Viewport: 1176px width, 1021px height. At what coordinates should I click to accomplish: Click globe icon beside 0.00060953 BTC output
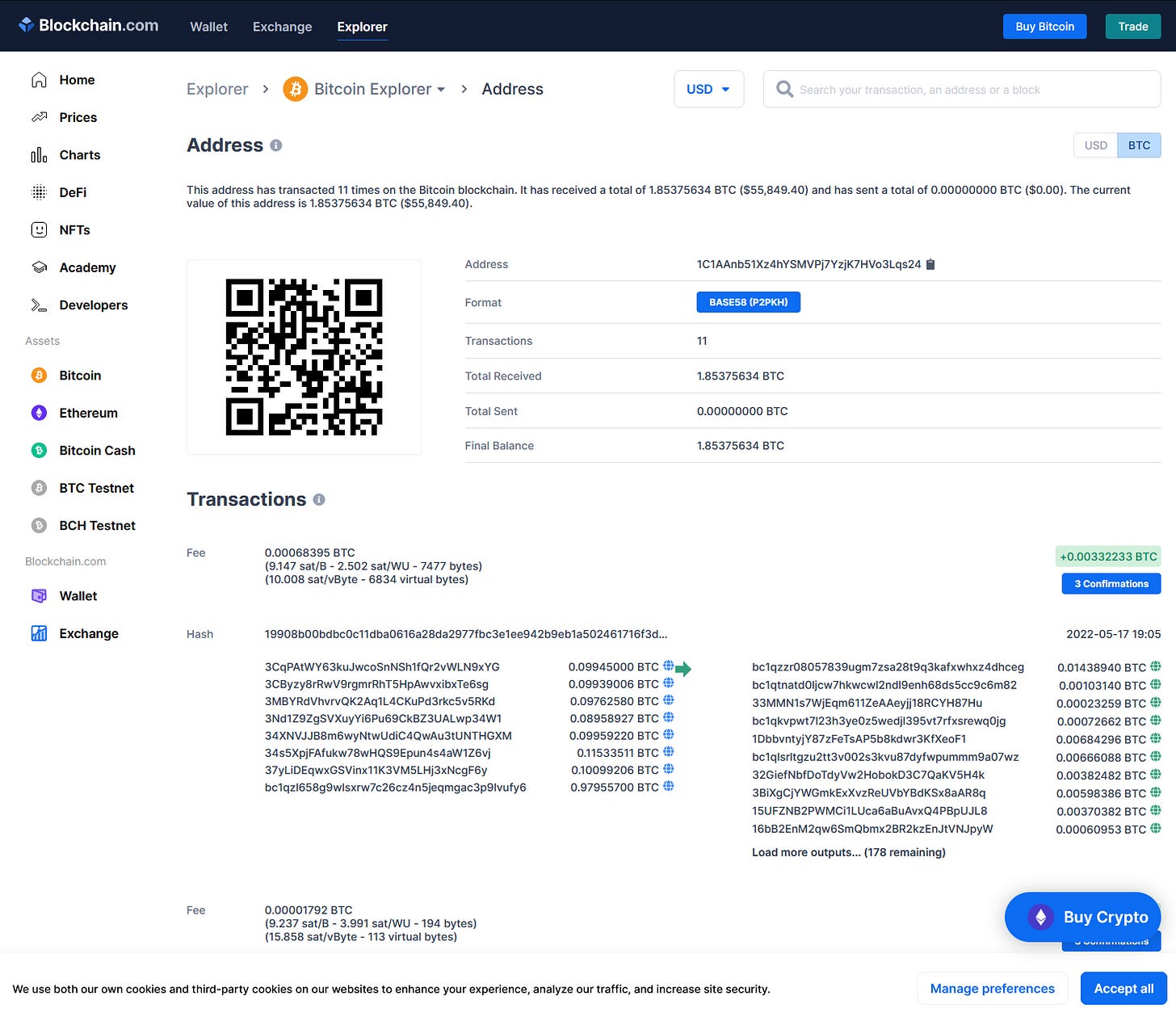(x=1156, y=828)
